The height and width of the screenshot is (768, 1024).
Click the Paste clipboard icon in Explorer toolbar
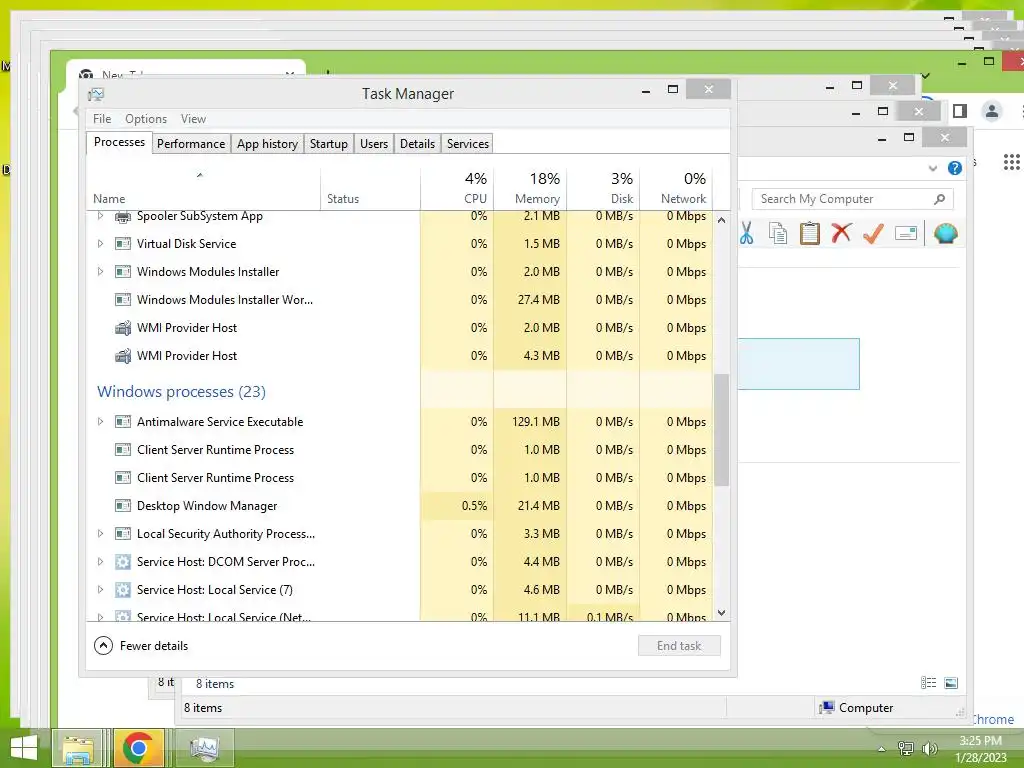[x=810, y=233]
